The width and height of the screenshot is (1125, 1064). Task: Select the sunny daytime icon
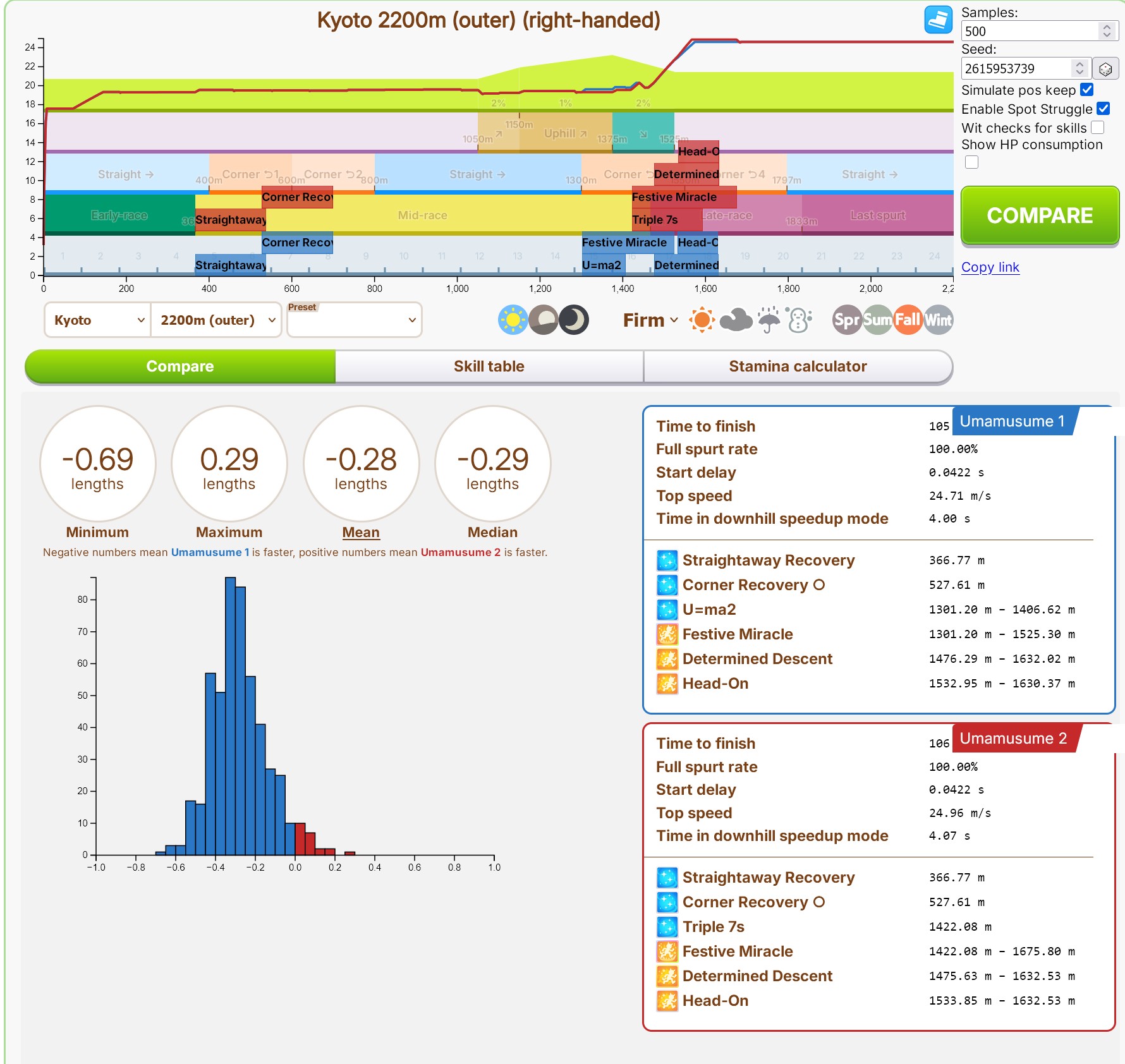coord(513,320)
